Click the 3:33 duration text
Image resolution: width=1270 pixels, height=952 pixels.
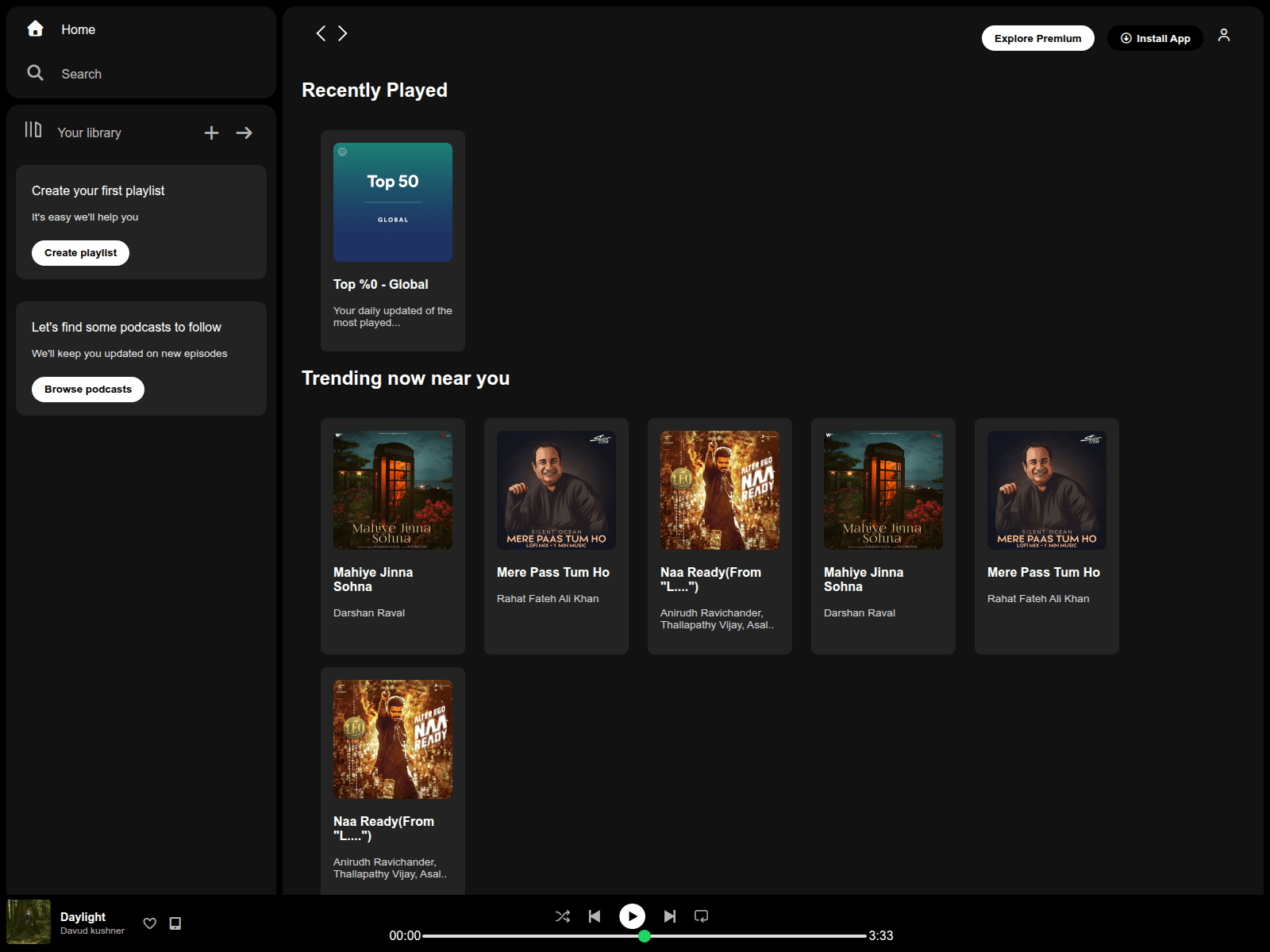click(x=881, y=936)
